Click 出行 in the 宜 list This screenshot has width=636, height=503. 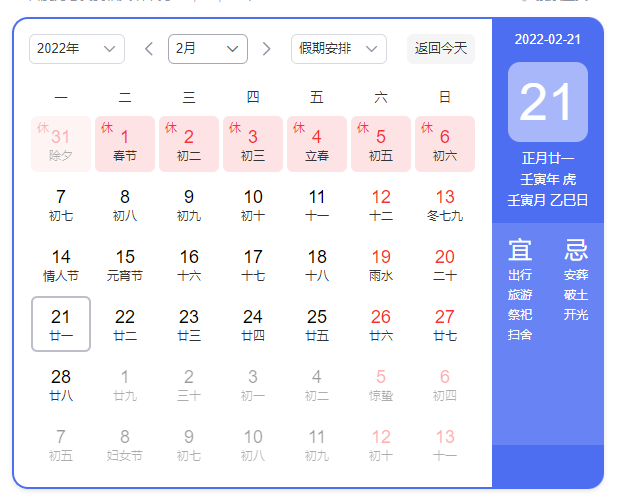coord(520,275)
